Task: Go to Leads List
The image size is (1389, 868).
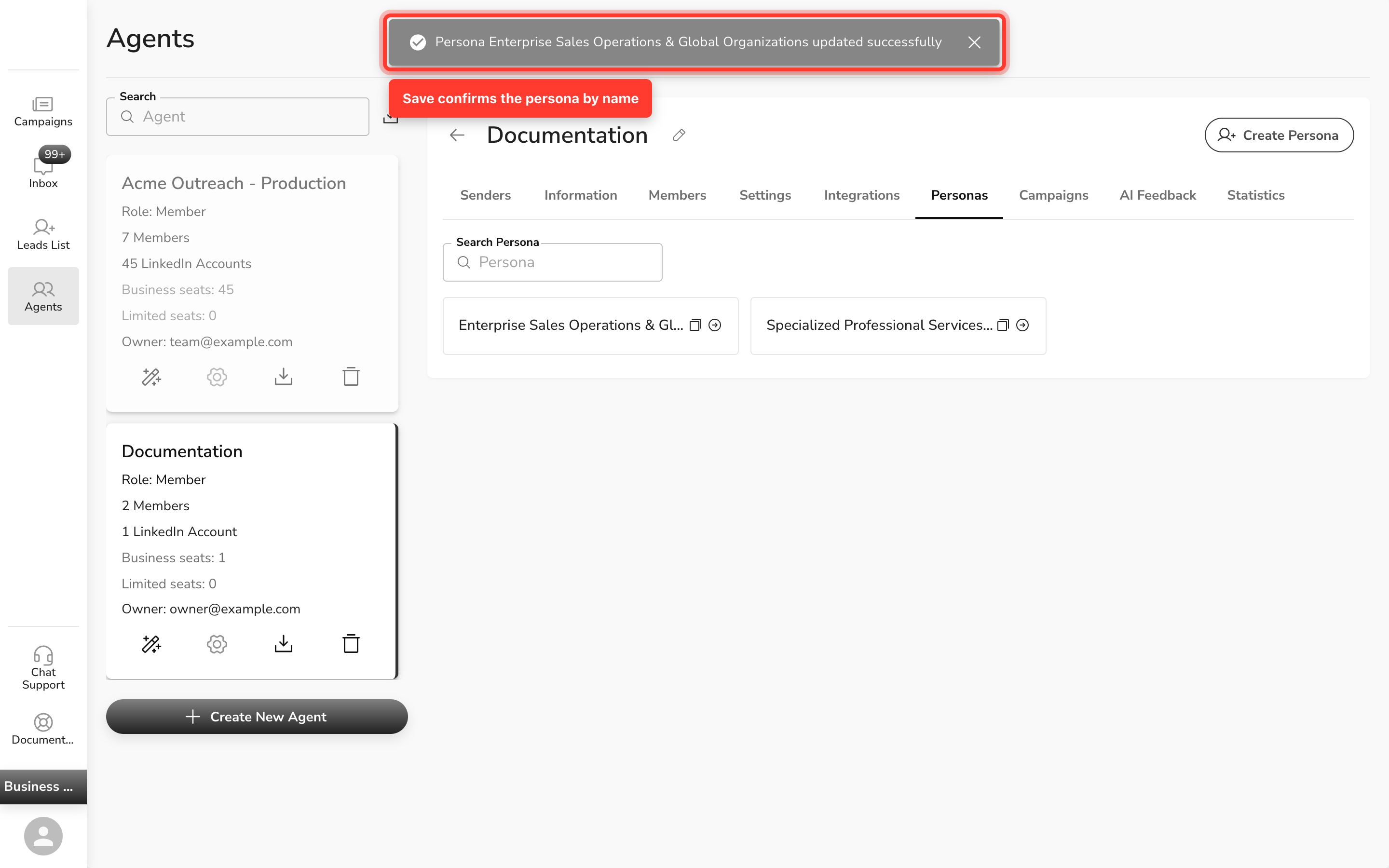Action: point(43,235)
